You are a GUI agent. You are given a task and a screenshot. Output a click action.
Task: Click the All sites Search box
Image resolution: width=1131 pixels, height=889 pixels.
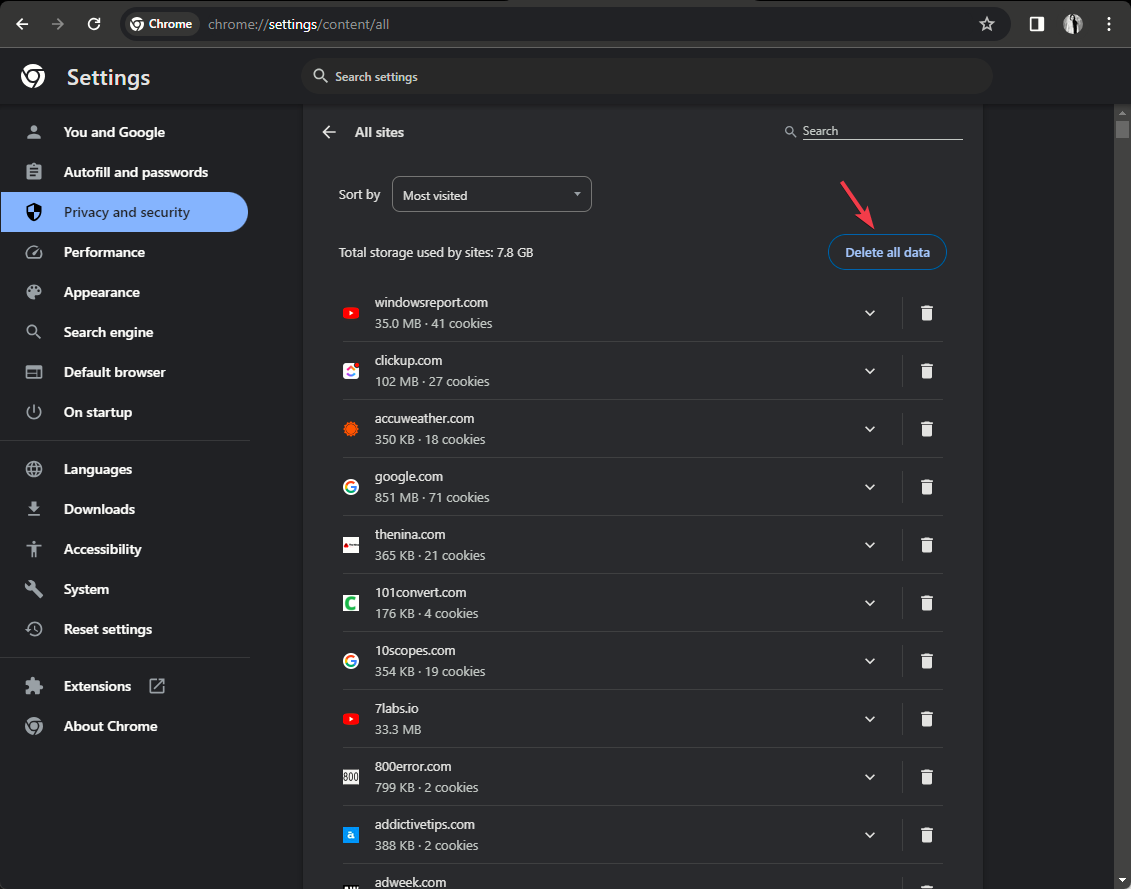click(x=880, y=131)
